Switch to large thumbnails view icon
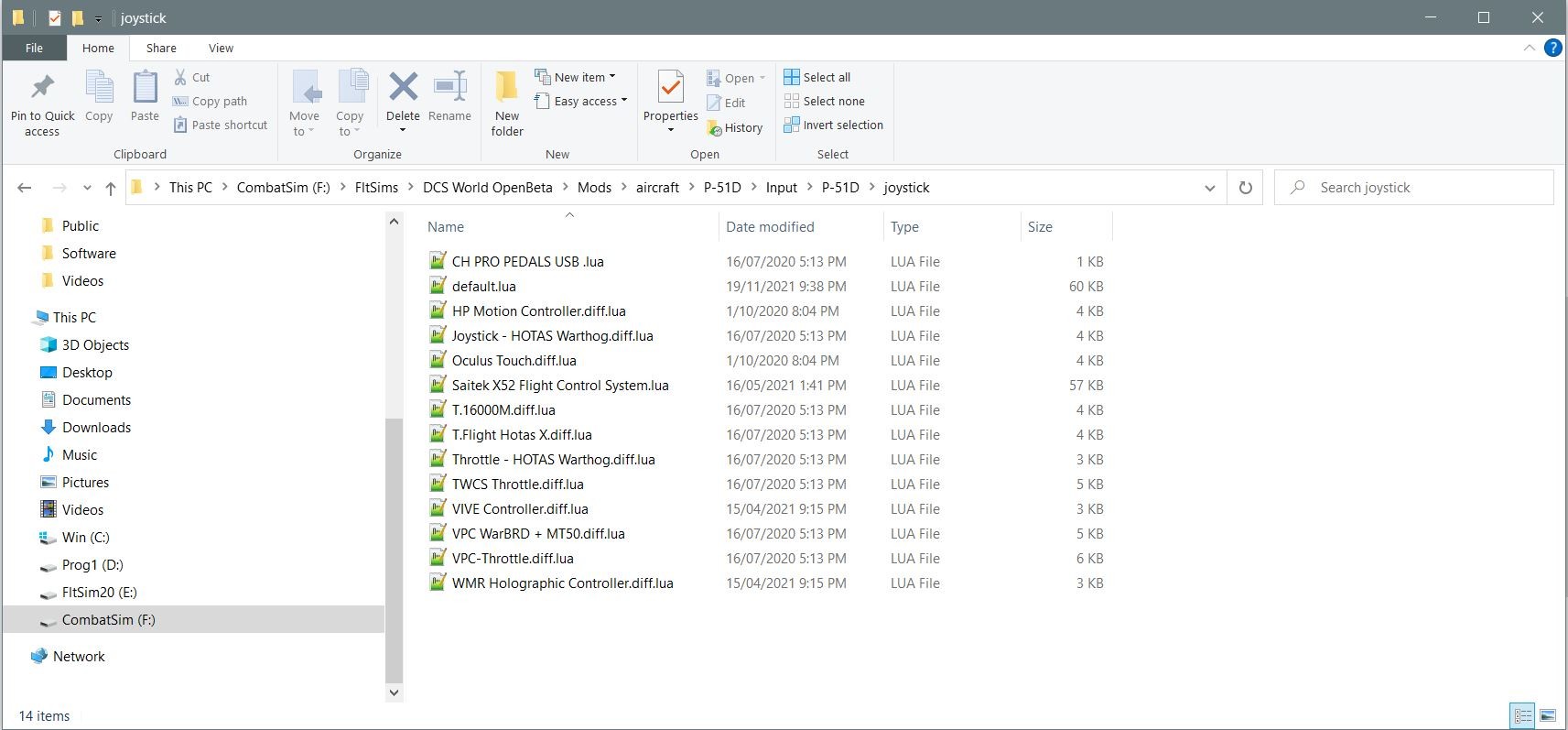Viewport: 1568px width, 730px height. pyautogui.click(x=1548, y=715)
